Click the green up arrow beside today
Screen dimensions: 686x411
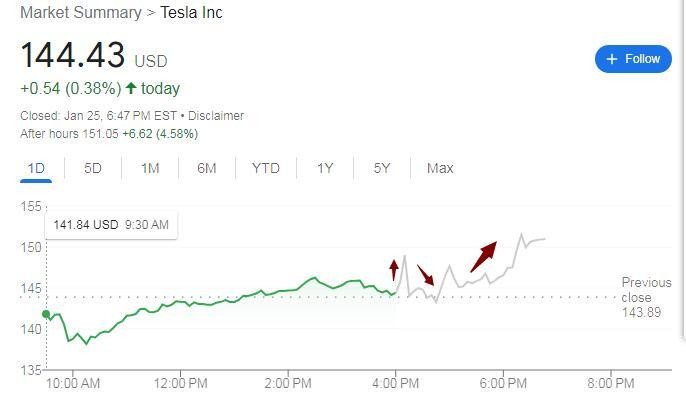point(131,88)
